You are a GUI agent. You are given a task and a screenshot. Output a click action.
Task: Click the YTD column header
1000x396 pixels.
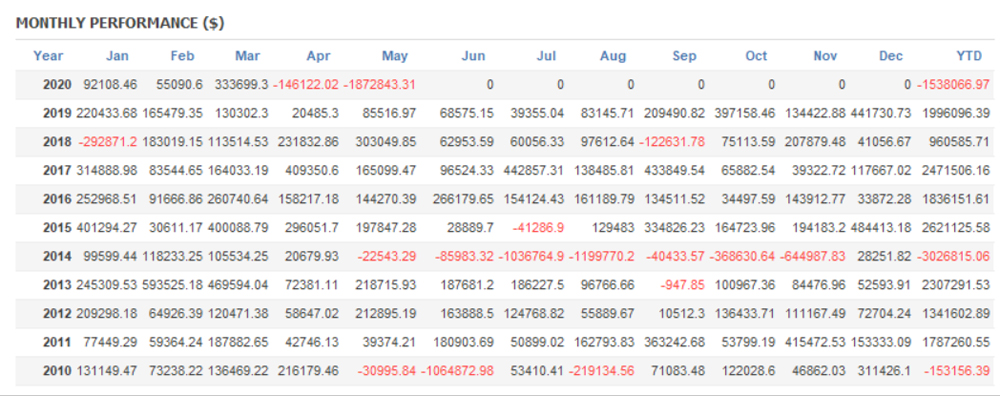pyautogui.click(x=969, y=56)
